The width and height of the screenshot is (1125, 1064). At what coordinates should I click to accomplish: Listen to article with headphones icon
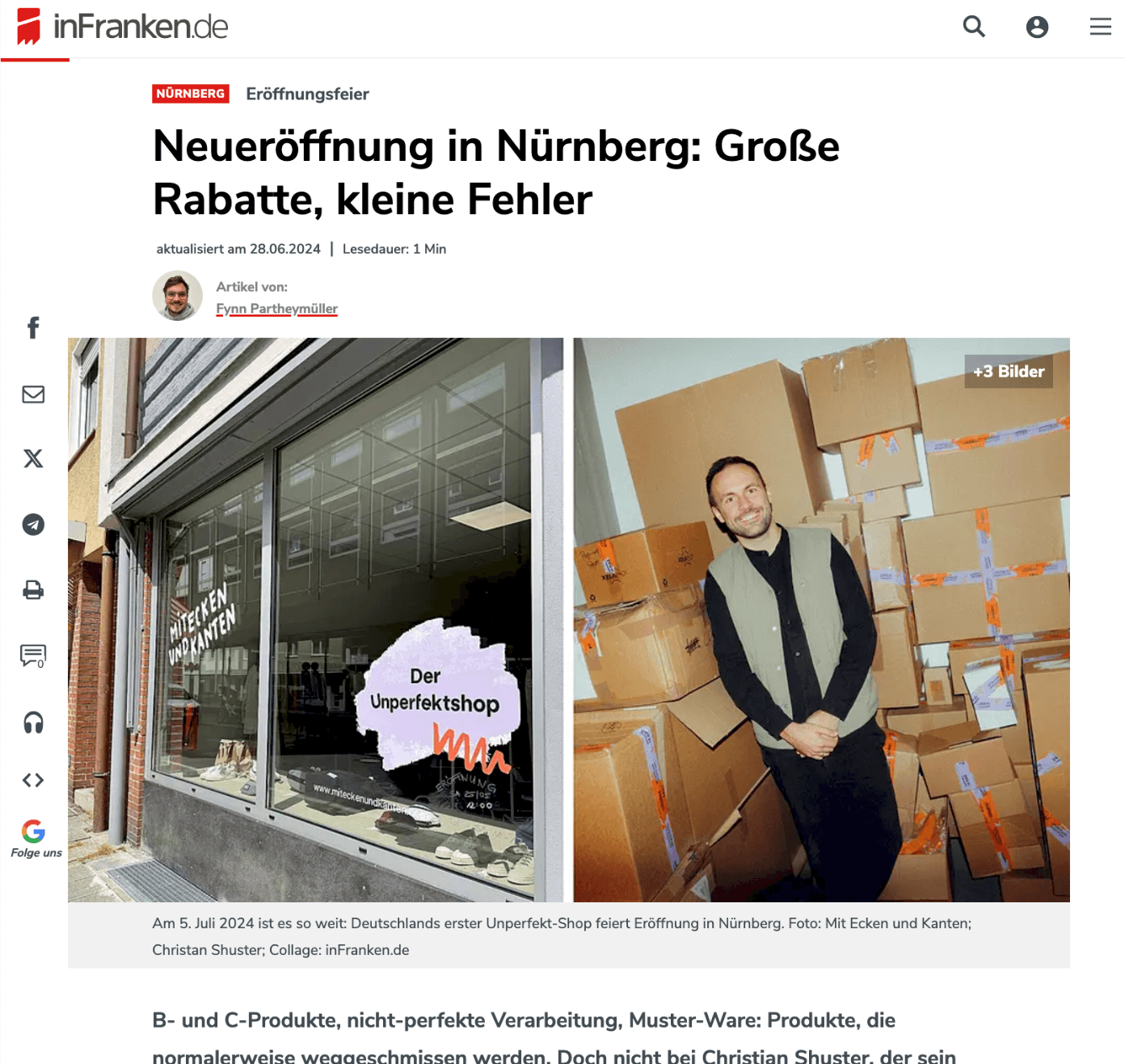33,722
